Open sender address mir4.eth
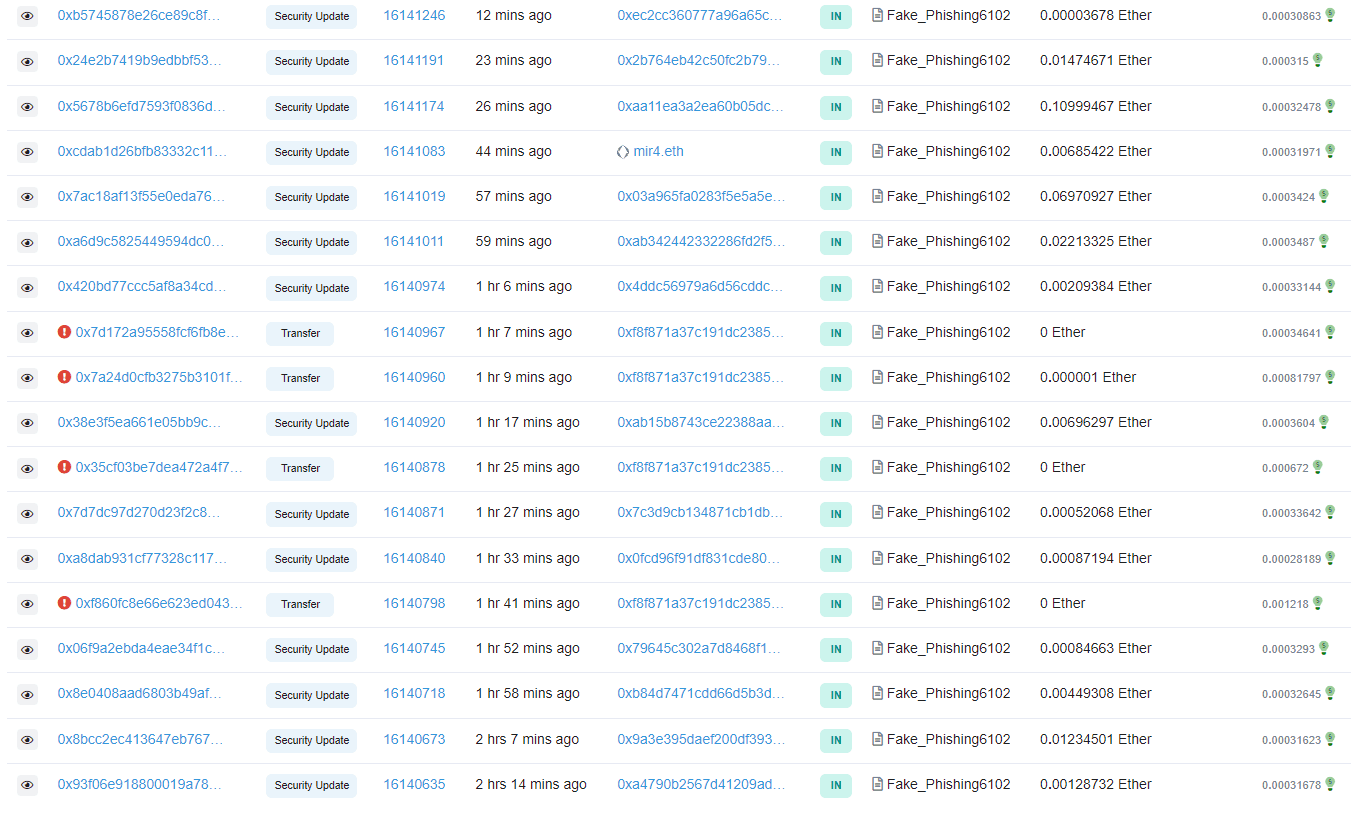 coord(659,151)
